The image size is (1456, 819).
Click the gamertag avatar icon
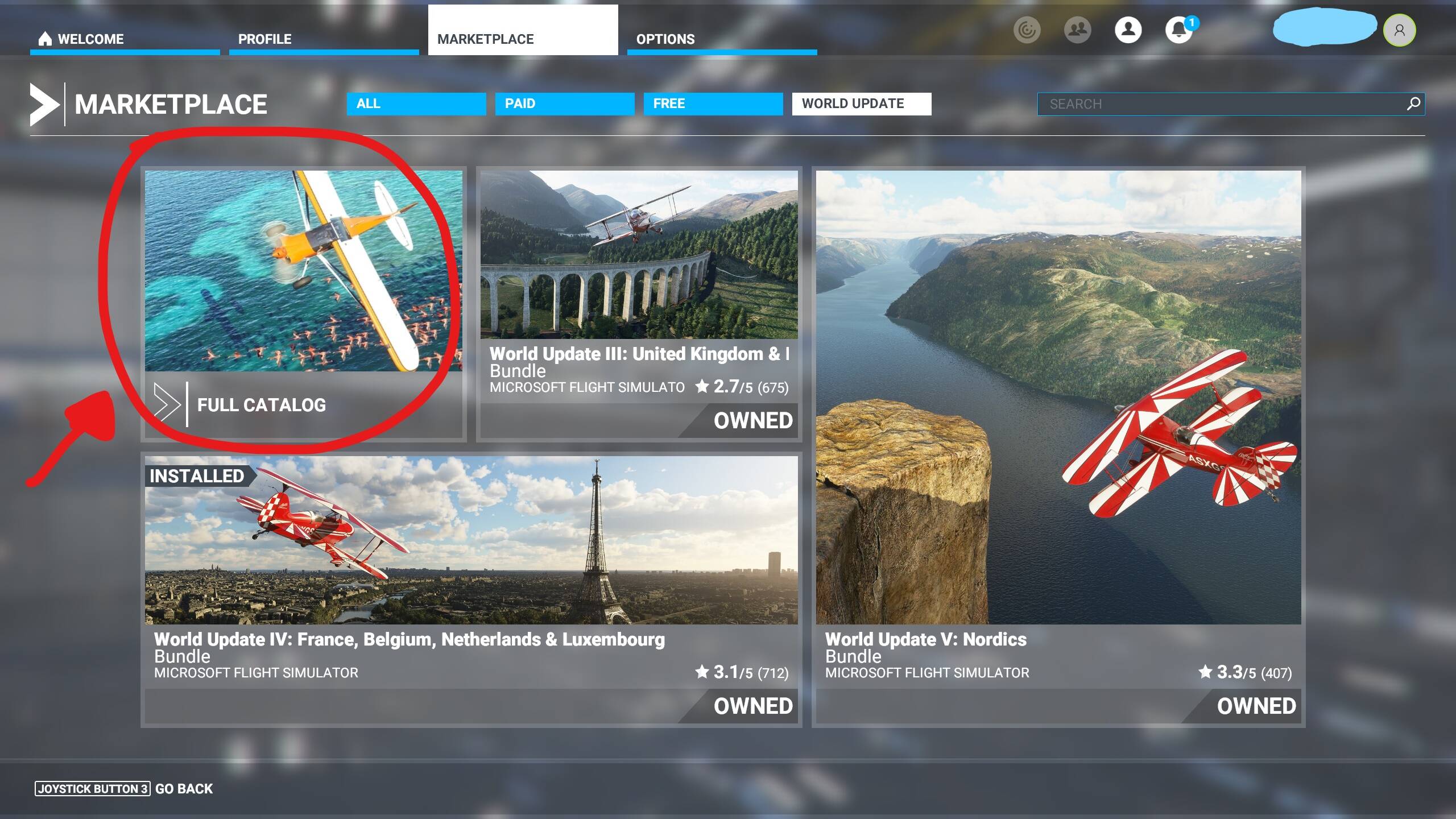[1399, 30]
